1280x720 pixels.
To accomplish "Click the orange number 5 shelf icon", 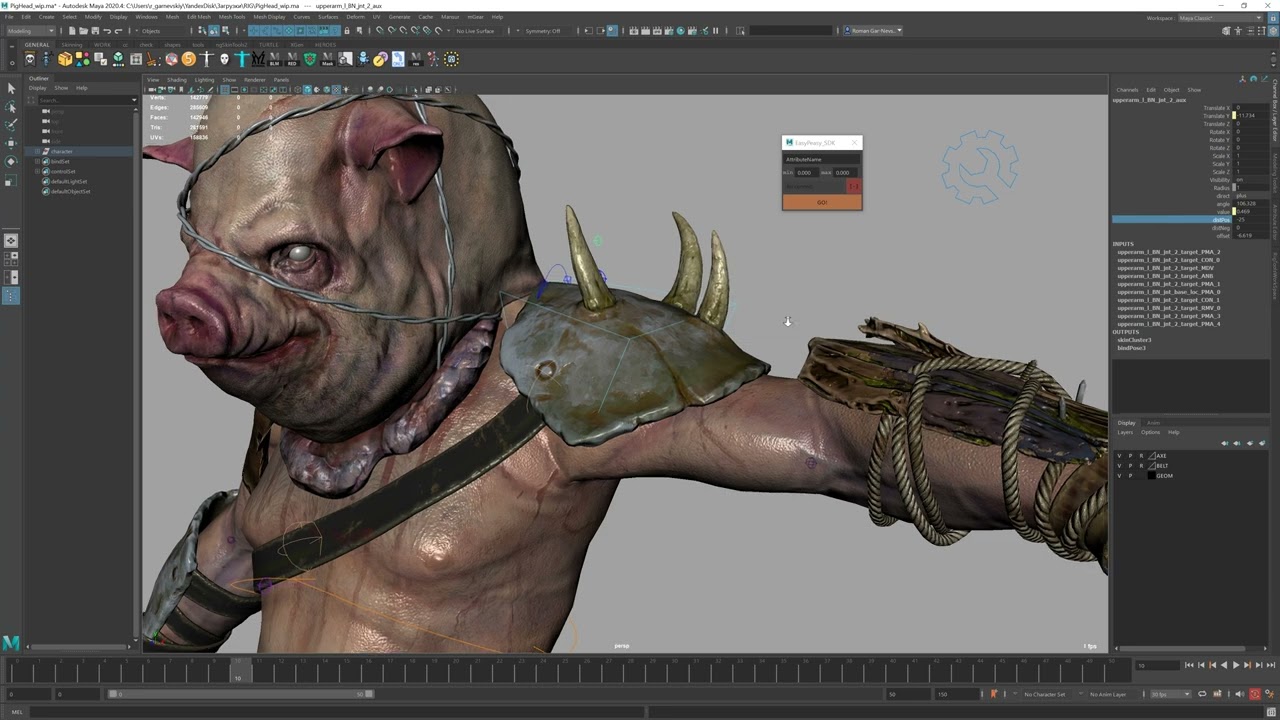I will coord(188,59).
